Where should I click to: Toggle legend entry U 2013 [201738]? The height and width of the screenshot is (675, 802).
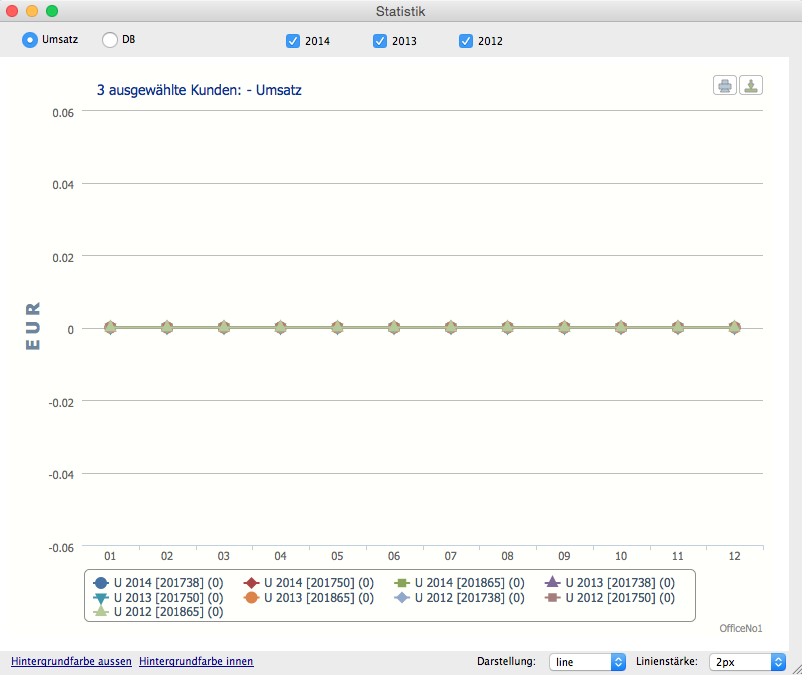pos(610,582)
